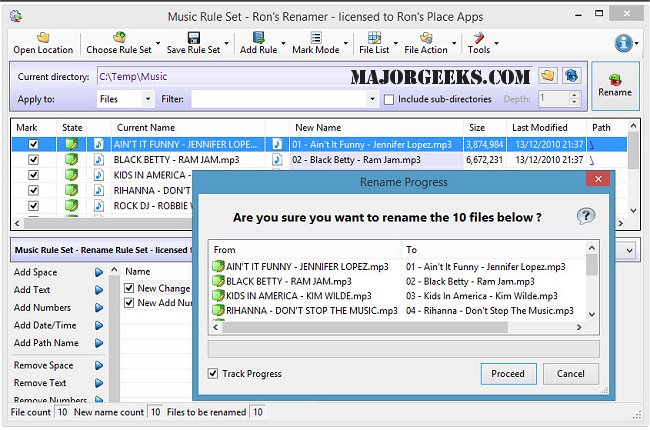This screenshot has height=430, width=650.
Task: Click the browse folder icon next to directory
Action: tap(548, 76)
